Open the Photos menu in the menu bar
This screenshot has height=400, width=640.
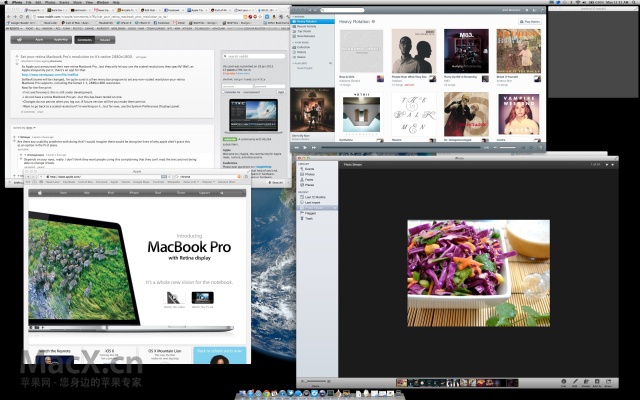coord(50,2)
